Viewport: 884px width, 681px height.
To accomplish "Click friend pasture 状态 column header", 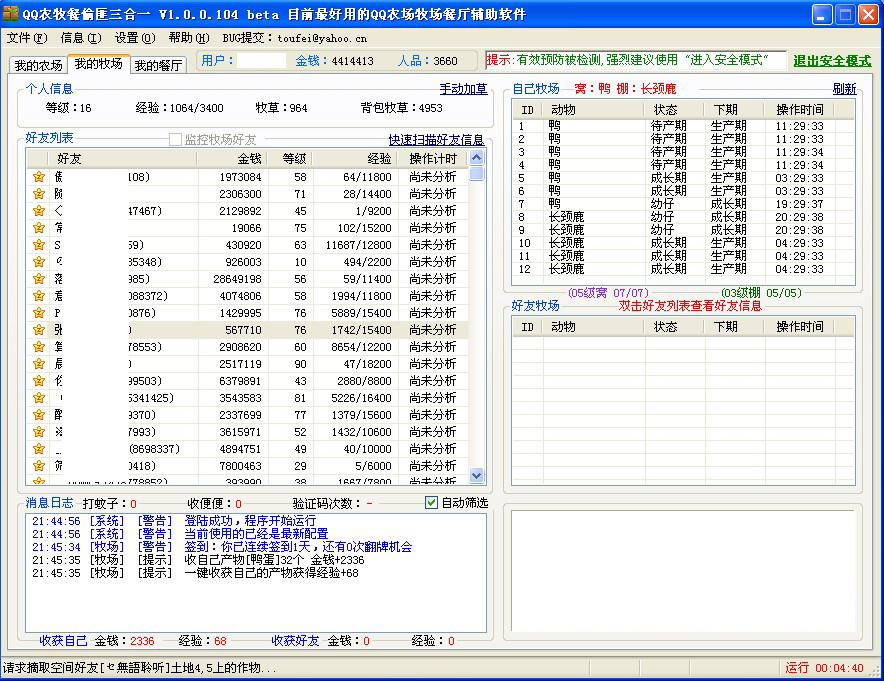I will [x=674, y=327].
